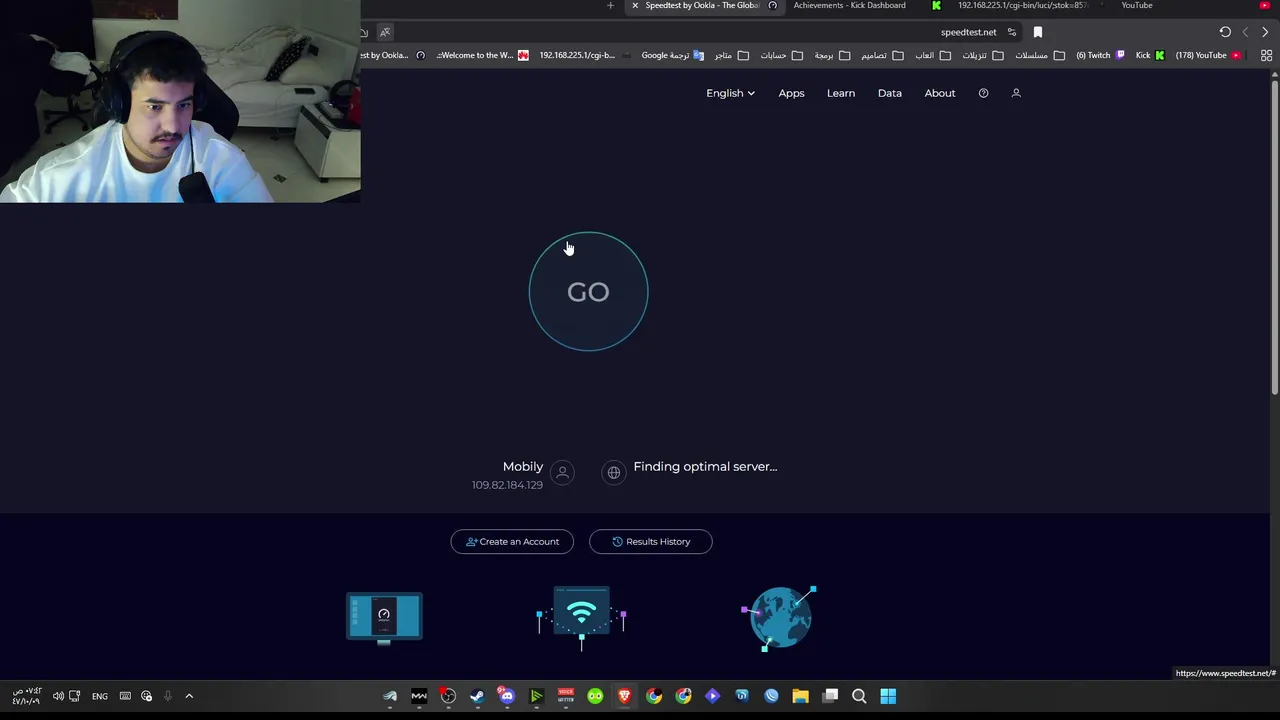Open taskbar search magnifier icon
This screenshot has width=1280, height=720.
coord(859,696)
